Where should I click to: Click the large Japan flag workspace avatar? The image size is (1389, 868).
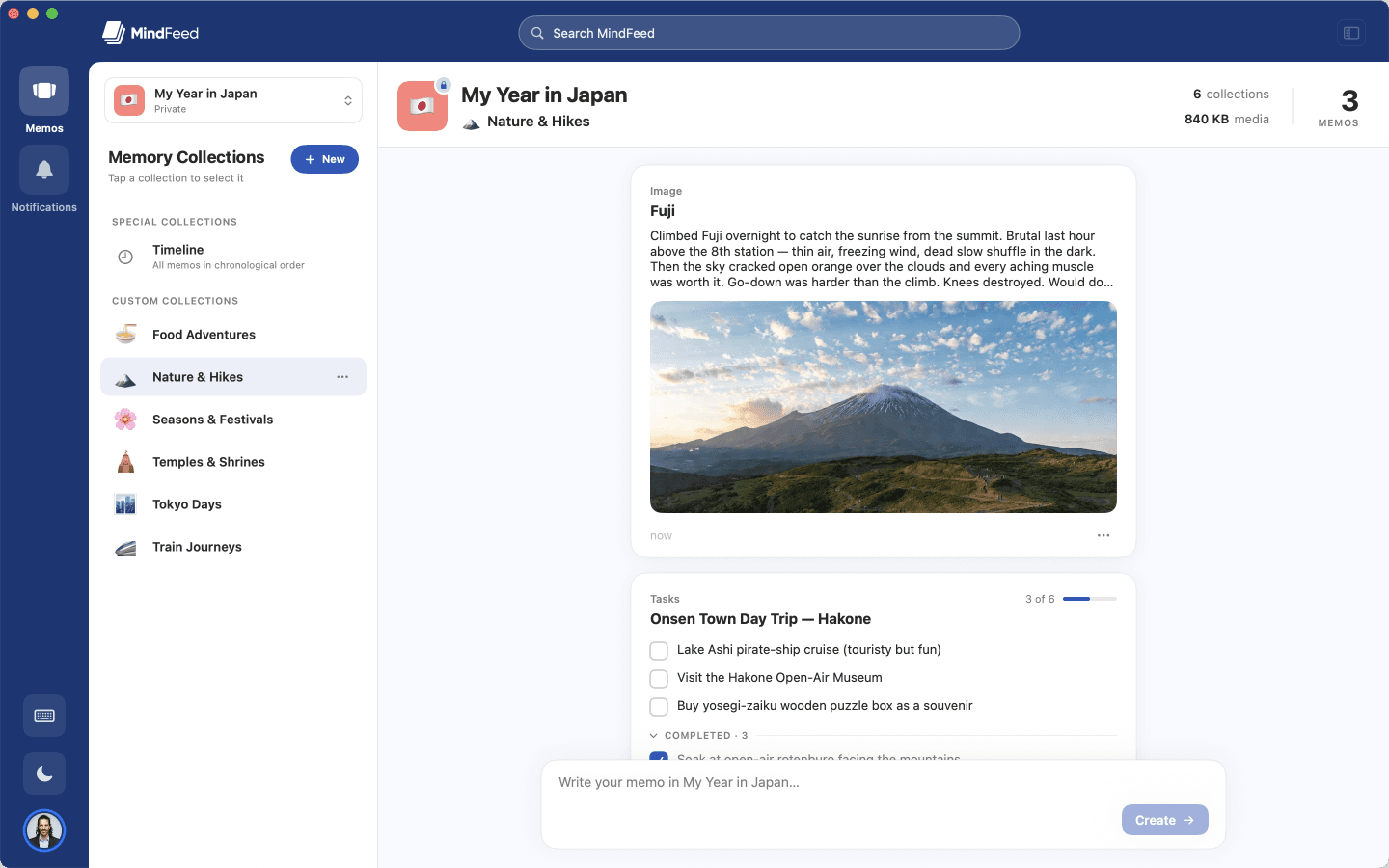pyautogui.click(x=422, y=106)
